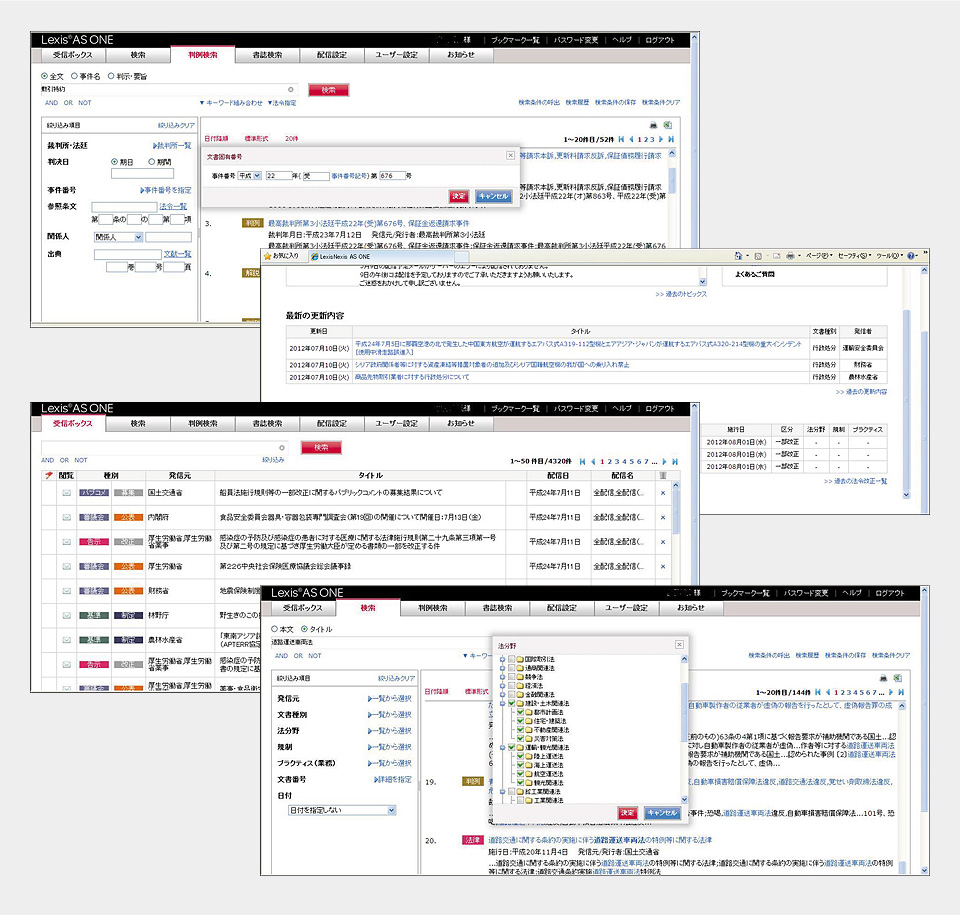This screenshot has width=960, height=915.
Task: Click print icon in bottom 検索 window
Action: [883, 678]
